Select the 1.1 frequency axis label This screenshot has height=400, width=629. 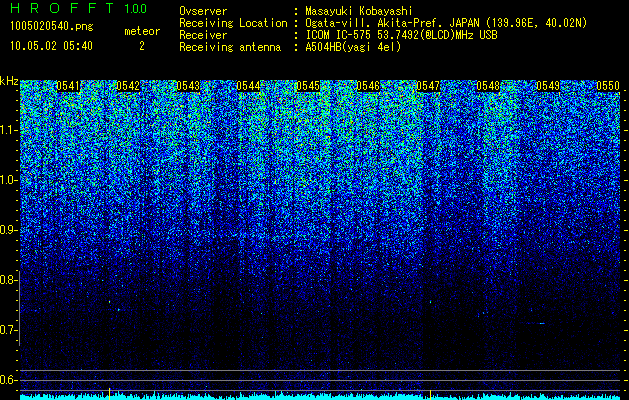point(9,130)
